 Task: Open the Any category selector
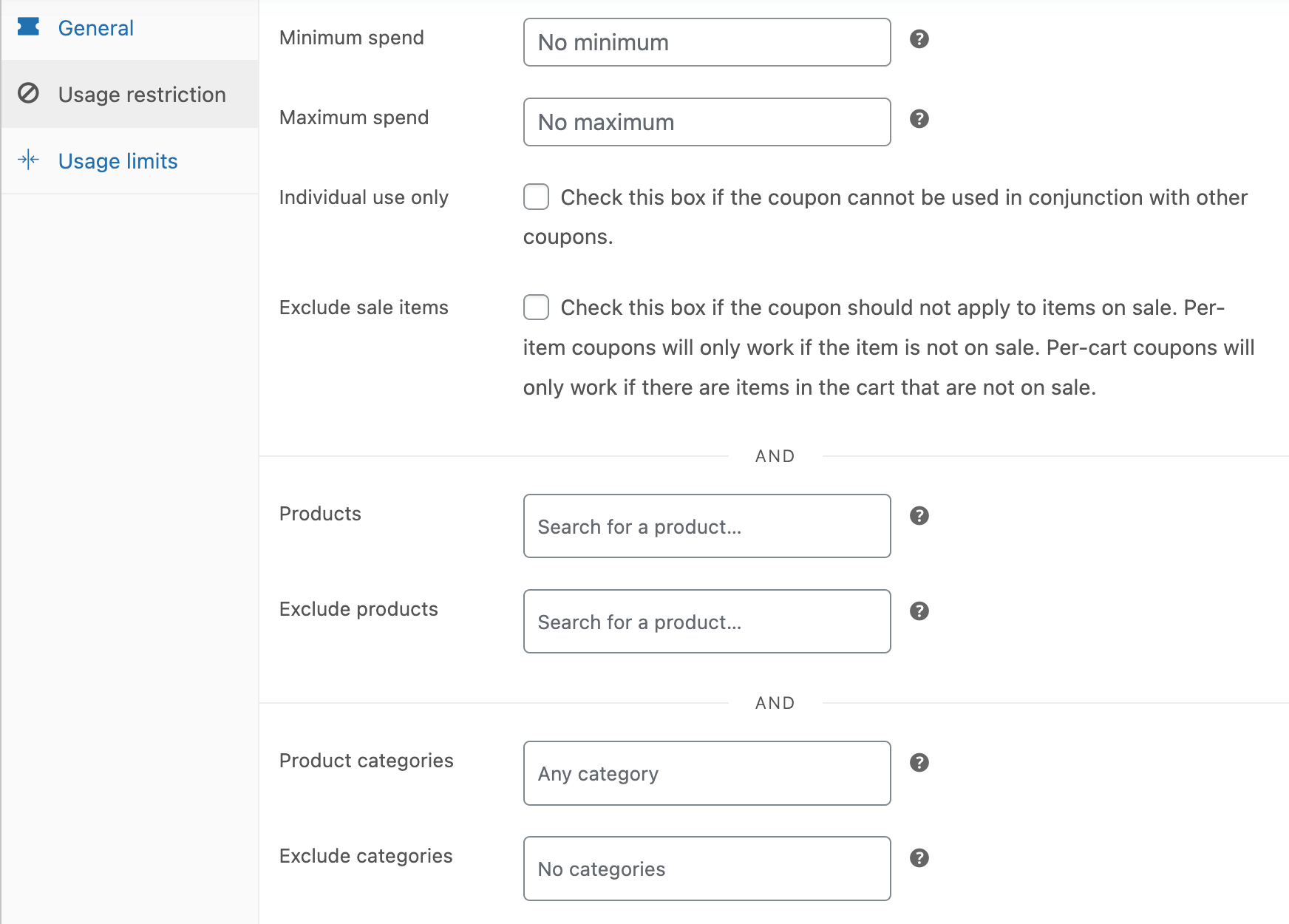click(x=706, y=773)
